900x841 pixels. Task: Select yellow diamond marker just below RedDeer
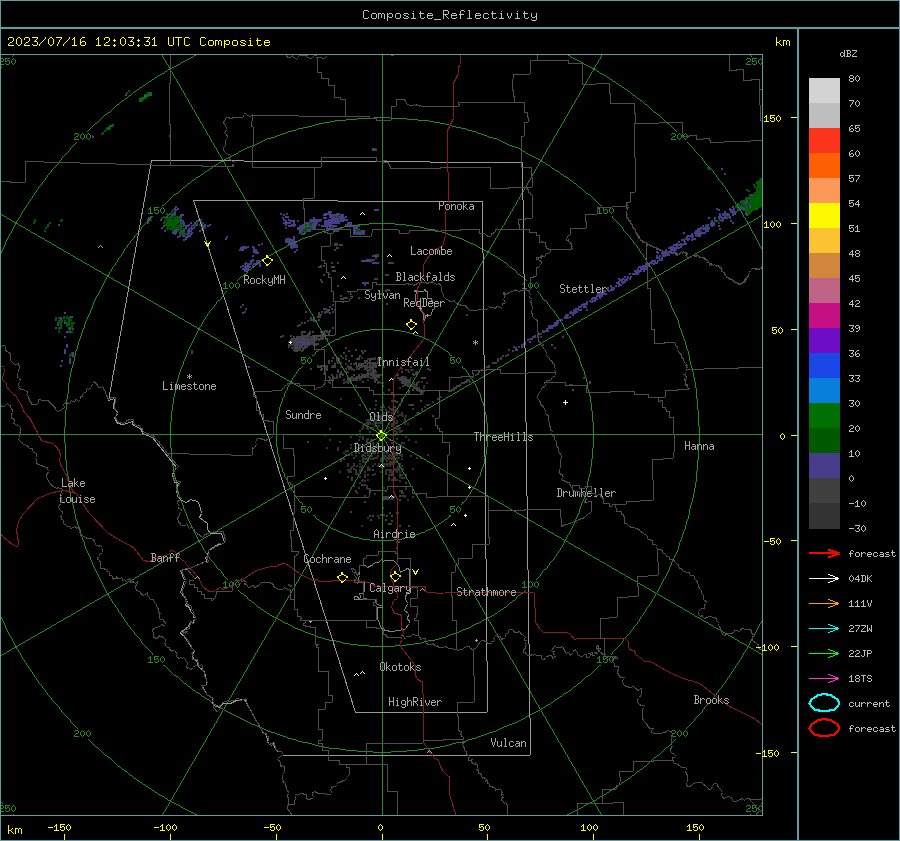point(411,324)
